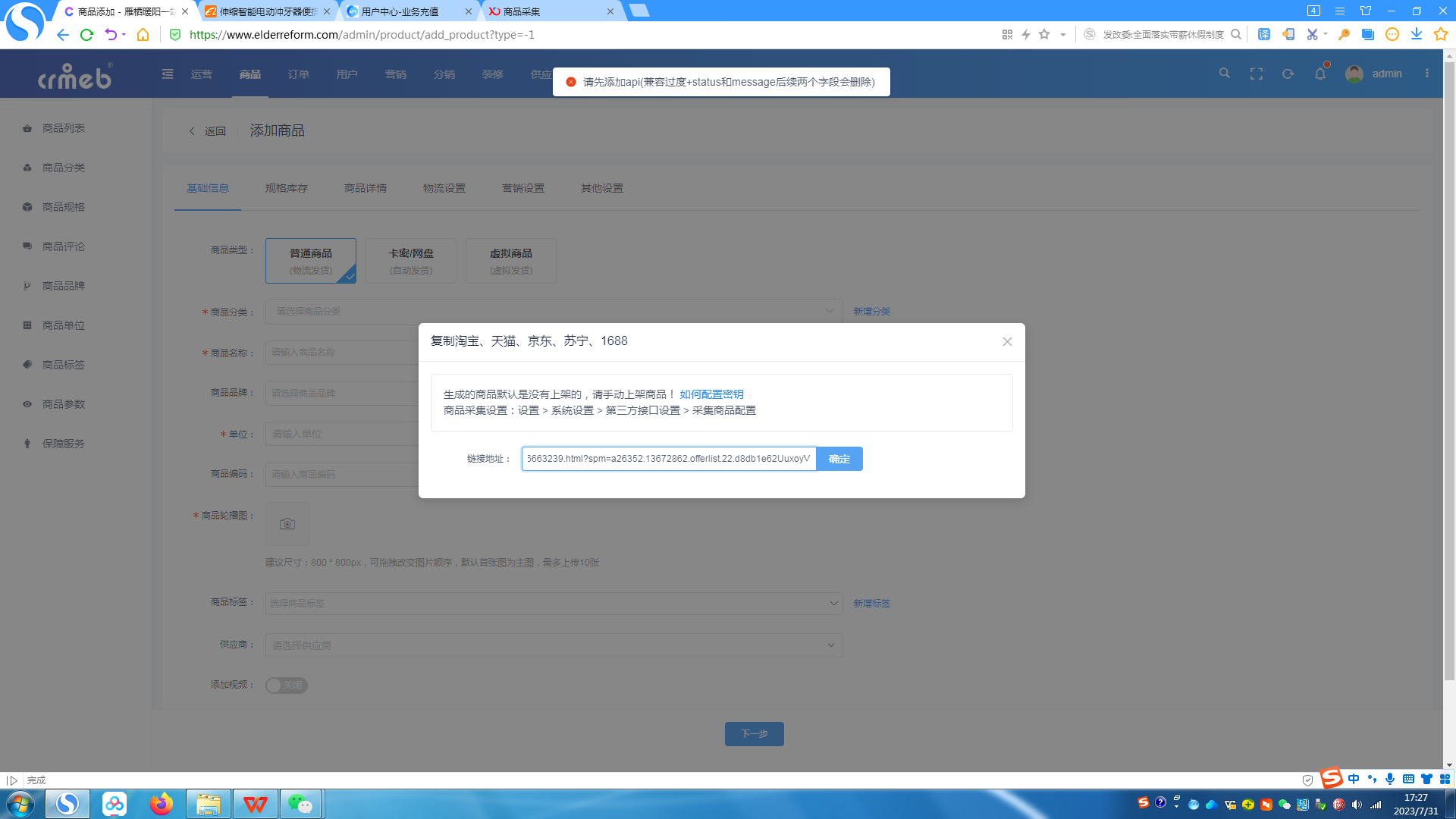Toggle the 添加视频 switch
Image resolution: width=1456 pixels, height=819 pixels.
click(287, 686)
